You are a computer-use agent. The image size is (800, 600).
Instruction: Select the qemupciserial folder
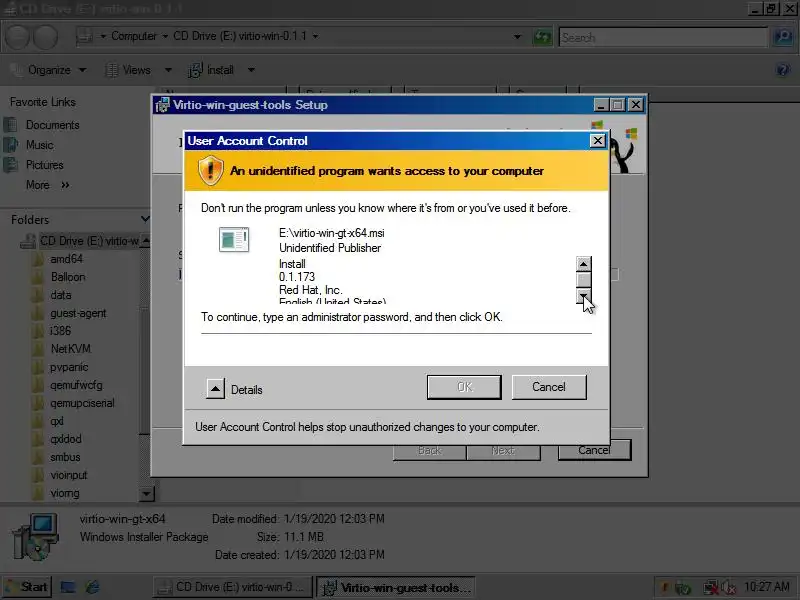click(x=82, y=403)
